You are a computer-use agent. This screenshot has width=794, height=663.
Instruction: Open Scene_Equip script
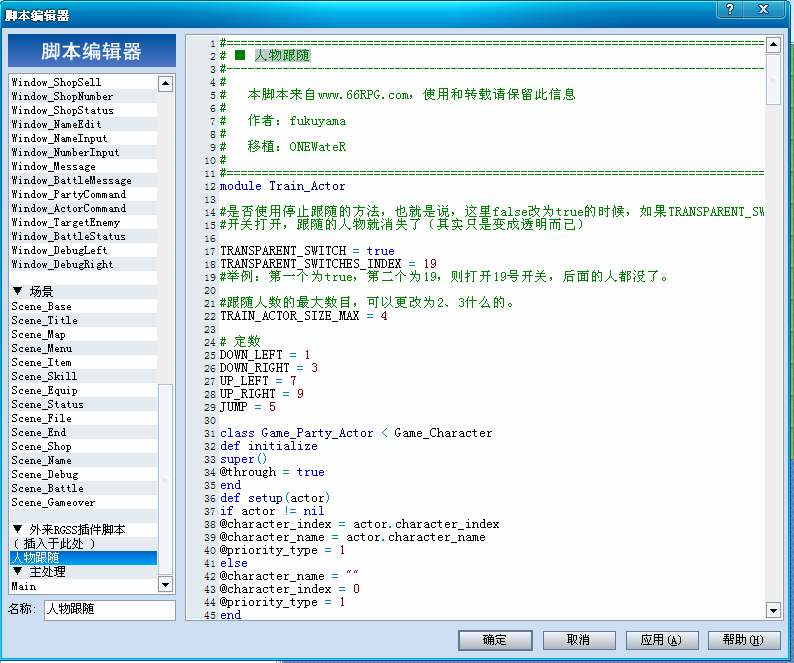click(84, 391)
